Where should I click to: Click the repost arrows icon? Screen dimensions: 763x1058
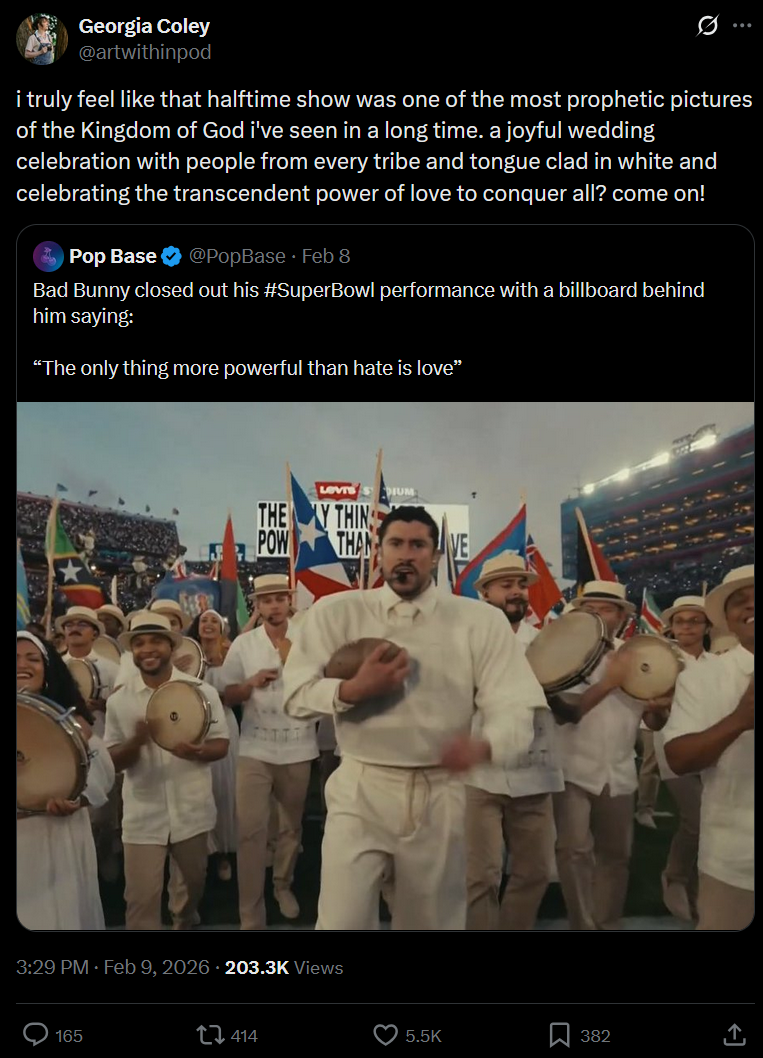(207, 1035)
